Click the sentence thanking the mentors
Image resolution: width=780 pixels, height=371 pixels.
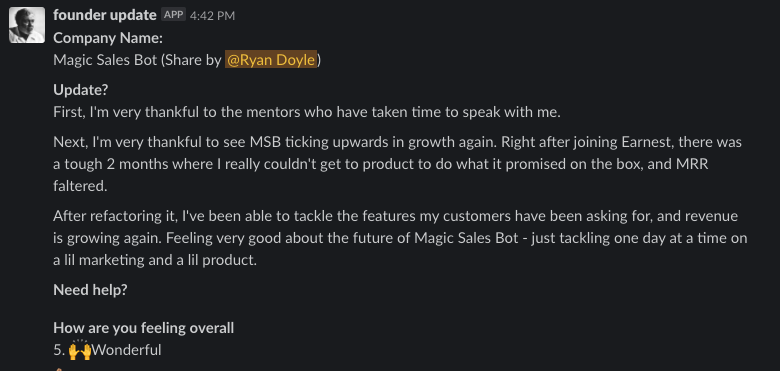(307, 112)
